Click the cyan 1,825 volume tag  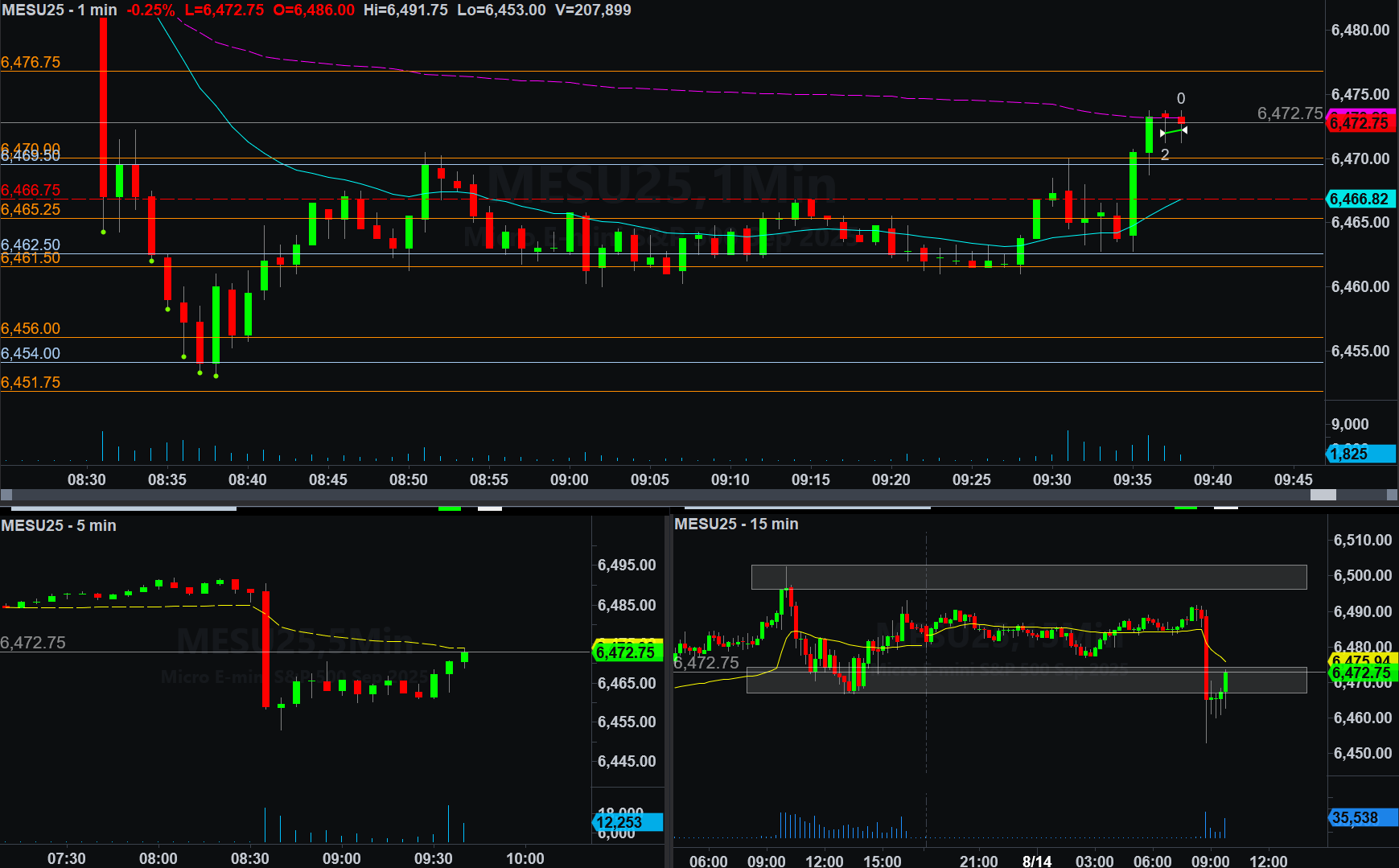click(x=1360, y=454)
